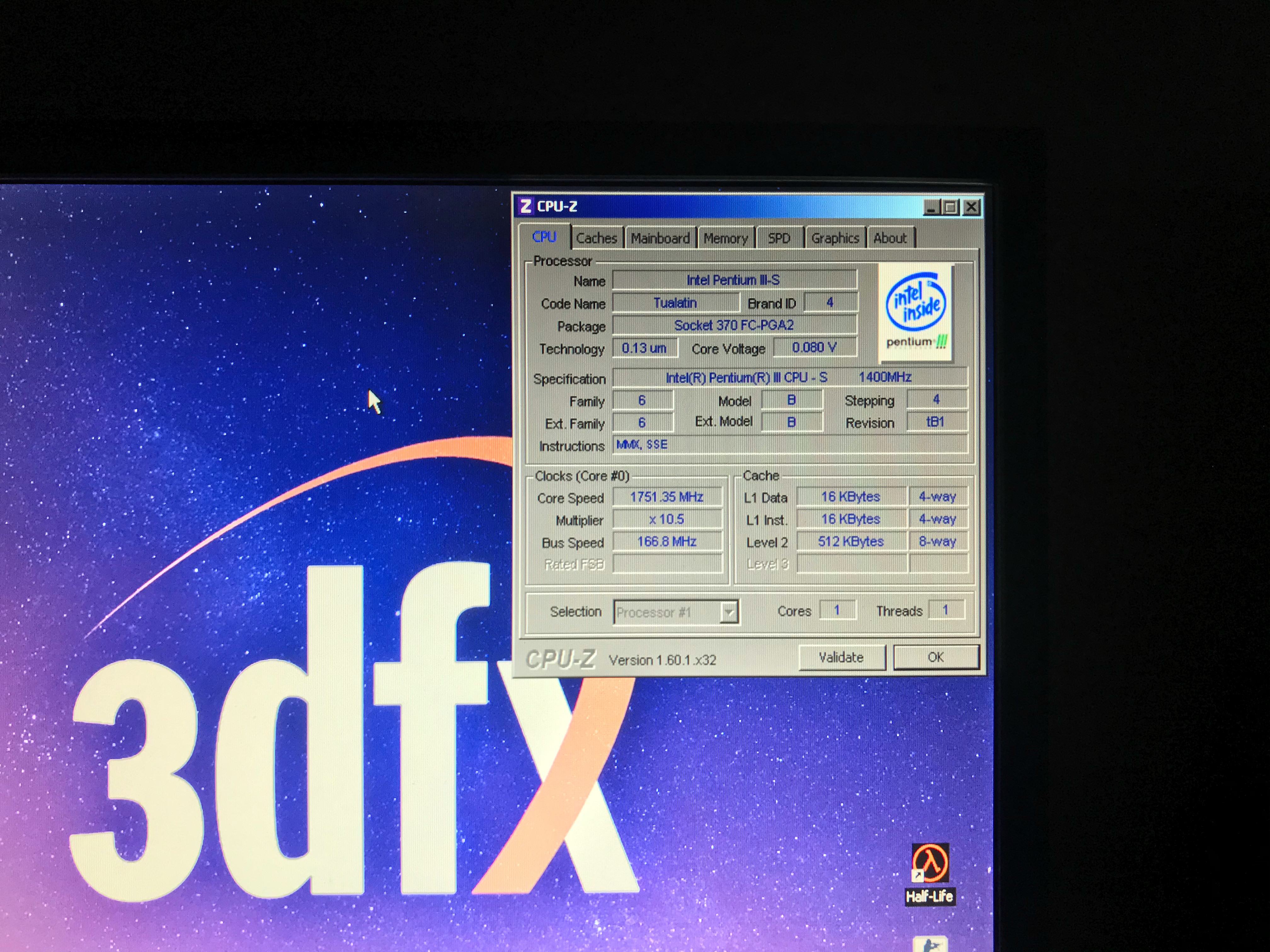The height and width of the screenshot is (952, 1270).
Task: Click the Bus Speed value '166.8 MHz'
Action: pos(667,542)
